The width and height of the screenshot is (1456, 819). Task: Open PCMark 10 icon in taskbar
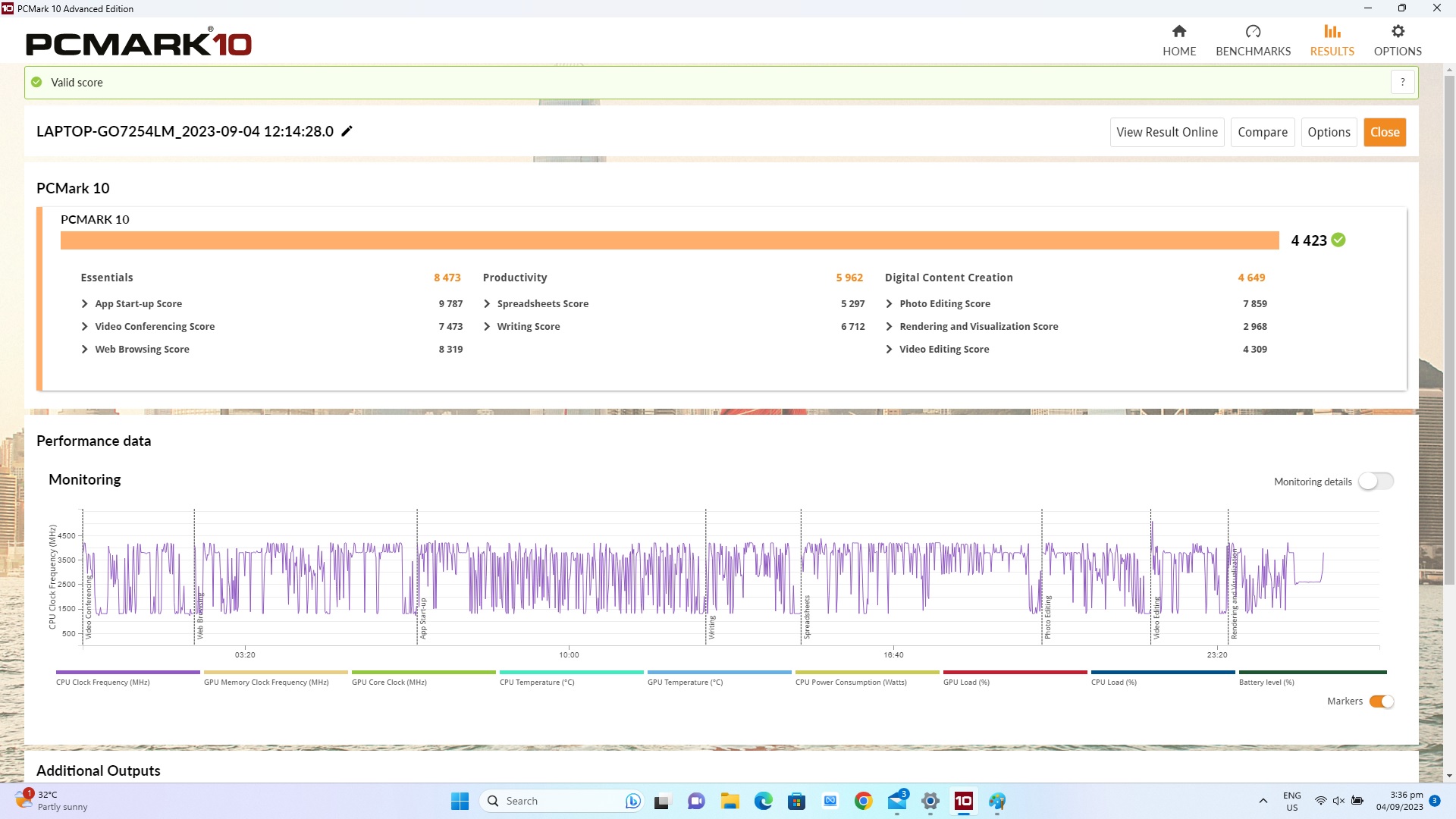[x=963, y=801]
